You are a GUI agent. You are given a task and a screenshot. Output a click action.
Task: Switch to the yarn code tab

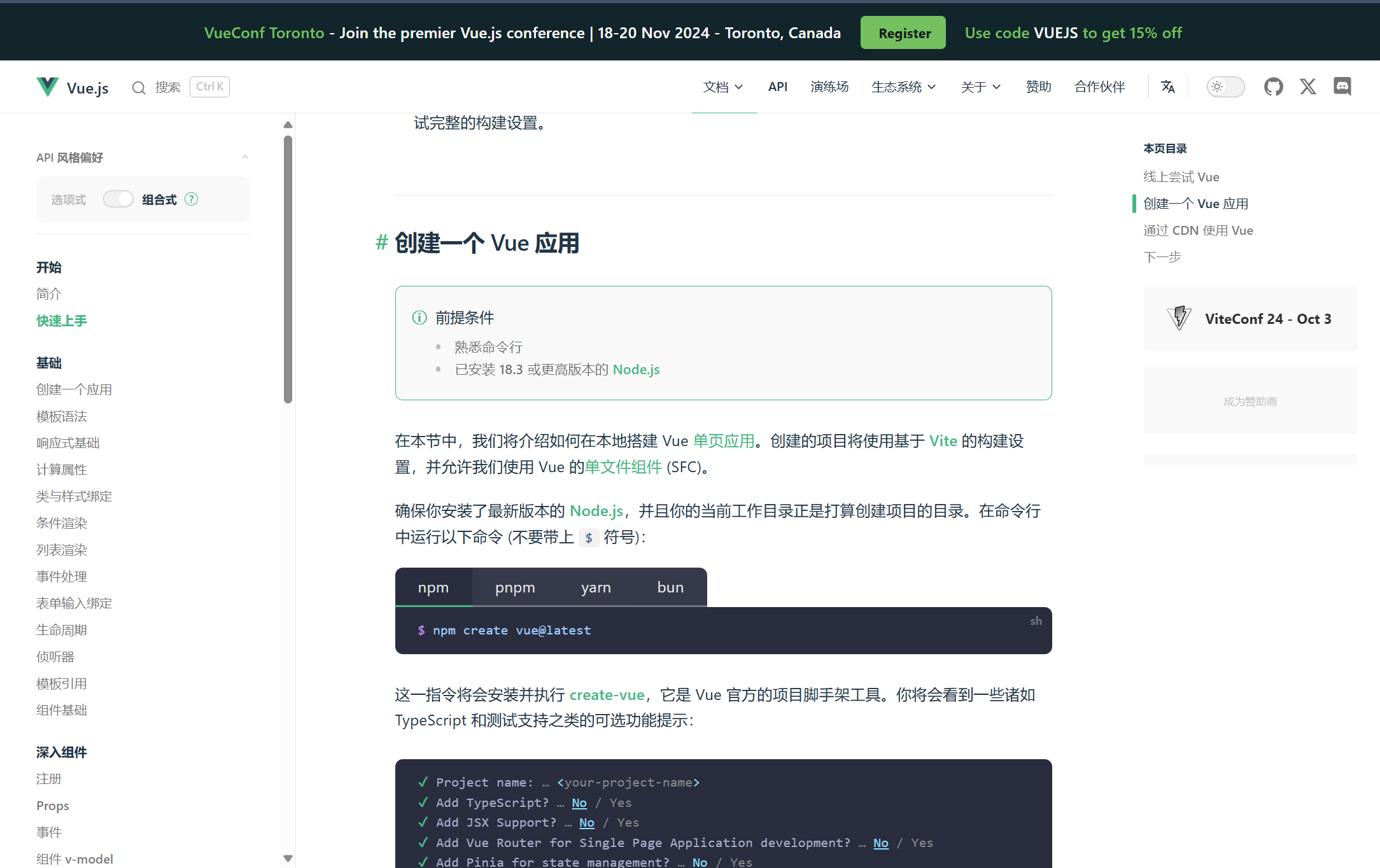(x=596, y=587)
